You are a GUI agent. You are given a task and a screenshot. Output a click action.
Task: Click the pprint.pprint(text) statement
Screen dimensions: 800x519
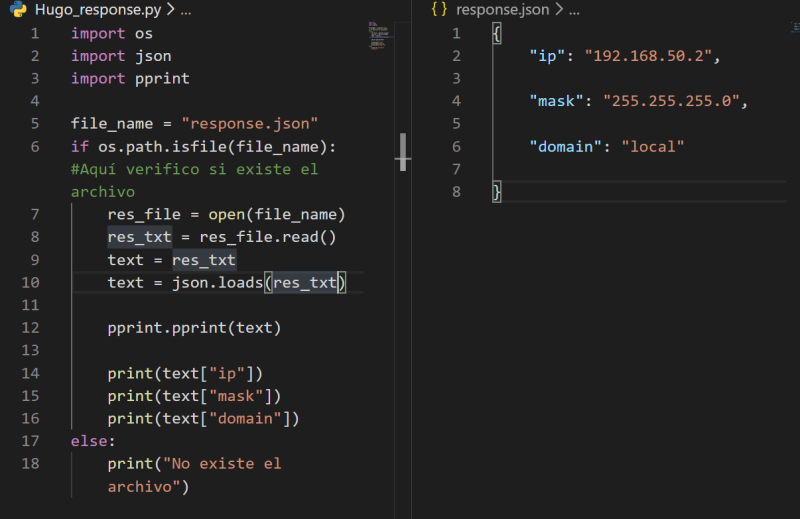tap(194, 328)
